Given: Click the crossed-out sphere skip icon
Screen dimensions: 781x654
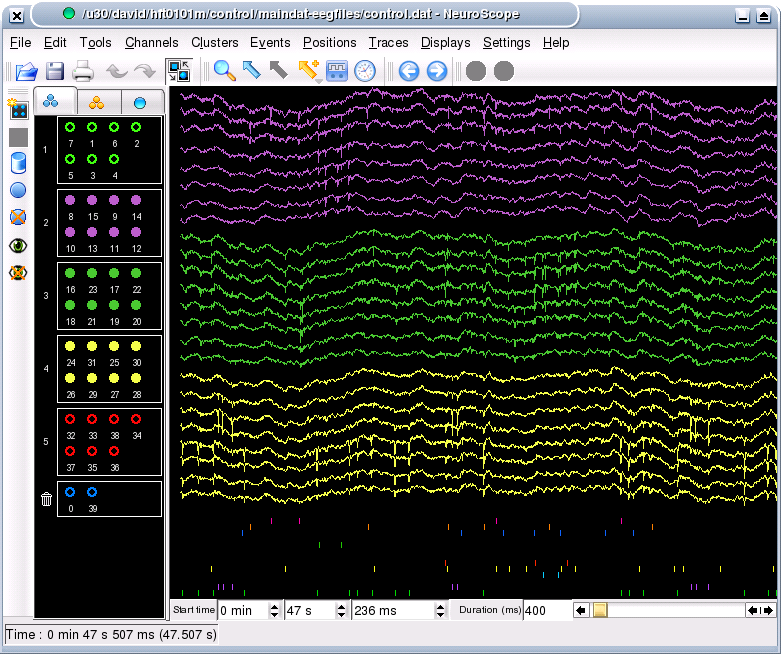Looking at the screenshot, I should [18, 217].
